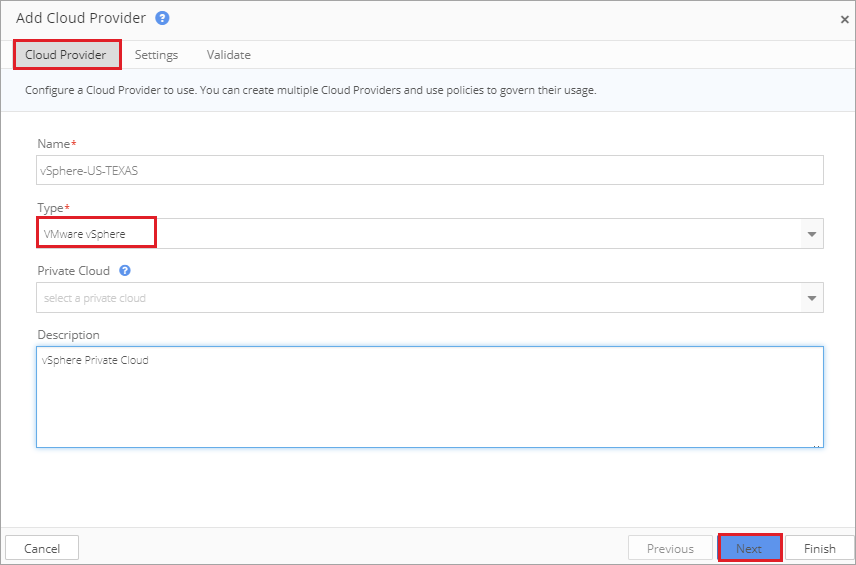The height and width of the screenshot is (565, 856).
Task: Close the Add Cloud Provider dialog
Action: point(845,20)
